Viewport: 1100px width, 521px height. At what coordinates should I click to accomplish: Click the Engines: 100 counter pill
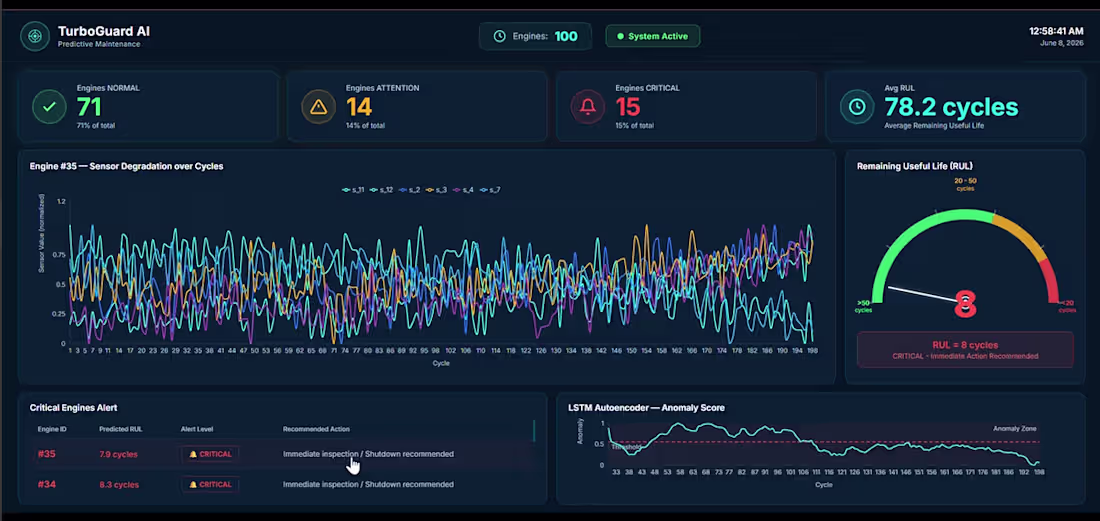tap(535, 36)
